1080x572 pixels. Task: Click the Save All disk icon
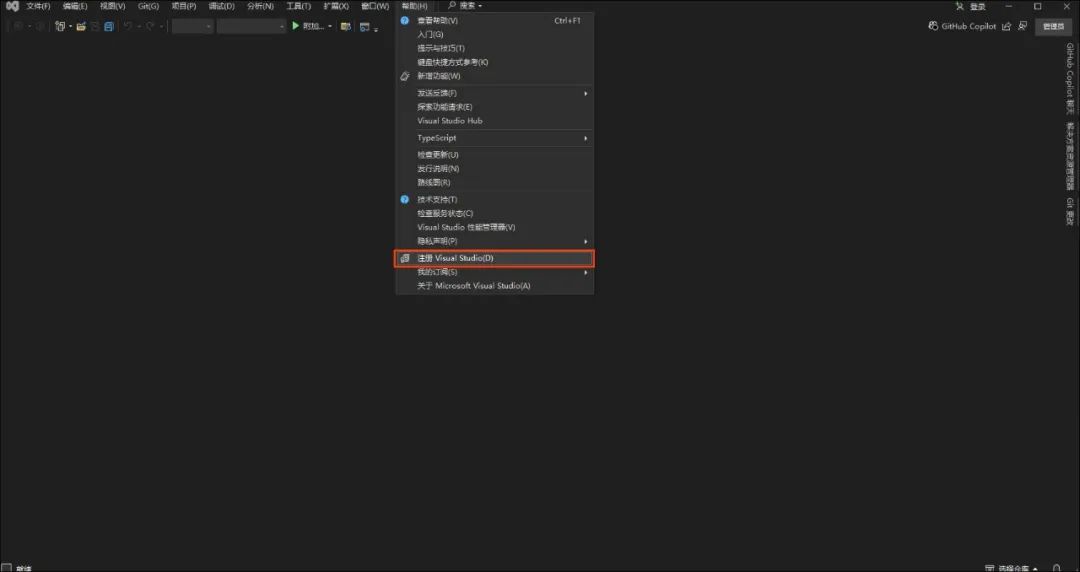(x=108, y=26)
